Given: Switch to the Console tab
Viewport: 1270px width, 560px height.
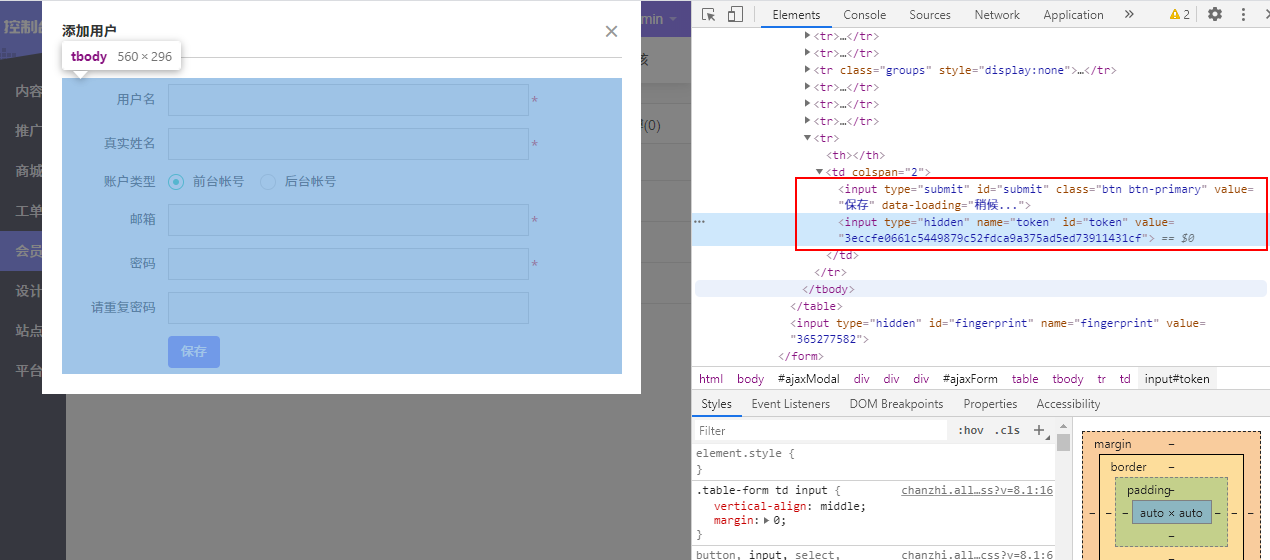Looking at the screenshot, I should tap(864, 14).
